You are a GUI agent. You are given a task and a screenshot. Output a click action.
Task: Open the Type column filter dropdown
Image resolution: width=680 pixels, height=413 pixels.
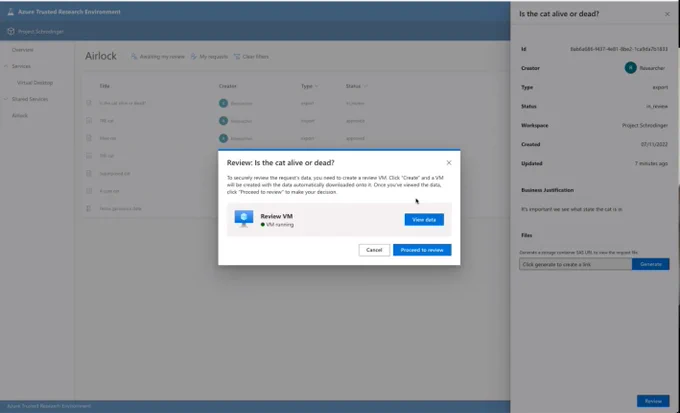[x=310, y=86]
